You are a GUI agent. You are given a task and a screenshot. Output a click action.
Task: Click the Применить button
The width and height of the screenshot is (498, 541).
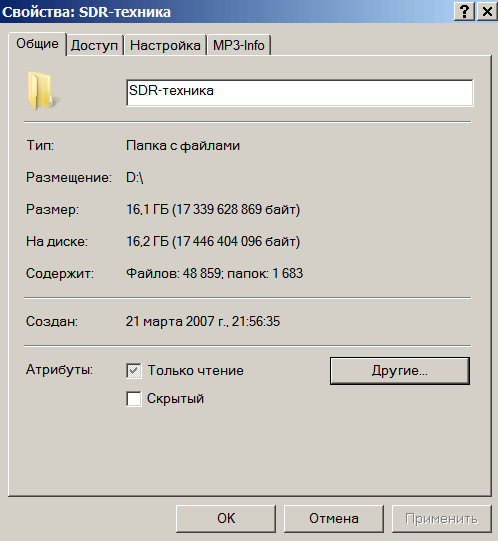click(x=441, y=519)
